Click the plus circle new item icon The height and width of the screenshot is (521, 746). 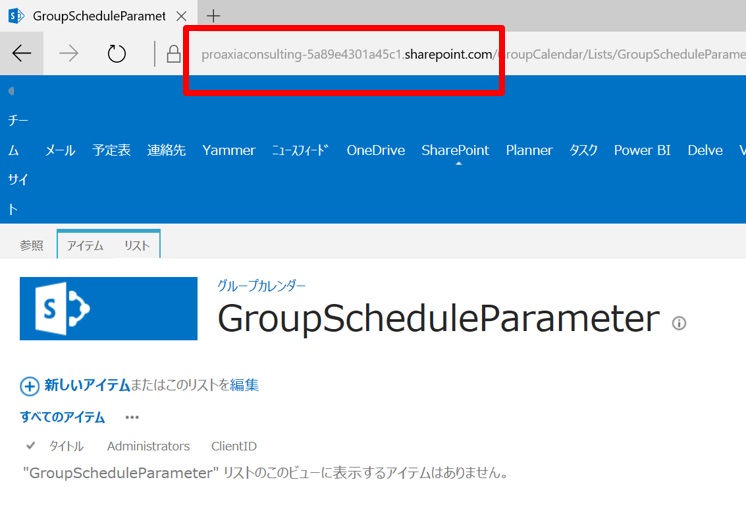tap(29, 386)
